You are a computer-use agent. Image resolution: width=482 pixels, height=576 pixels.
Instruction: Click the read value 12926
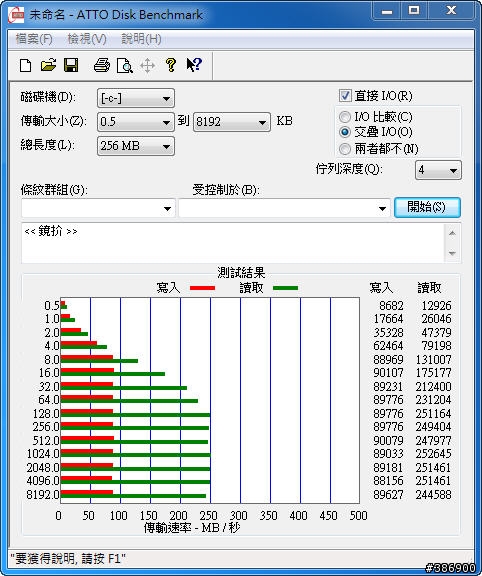pyautogui.click(x=436, y=306)
